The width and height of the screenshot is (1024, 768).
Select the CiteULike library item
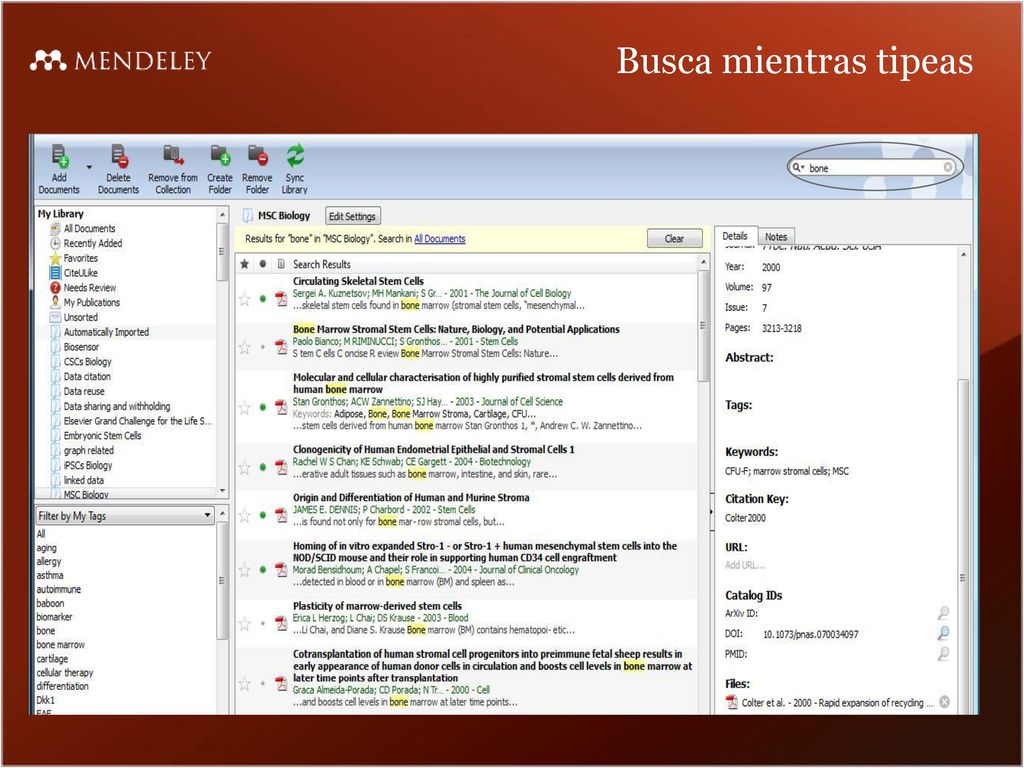tap(80, 273)
